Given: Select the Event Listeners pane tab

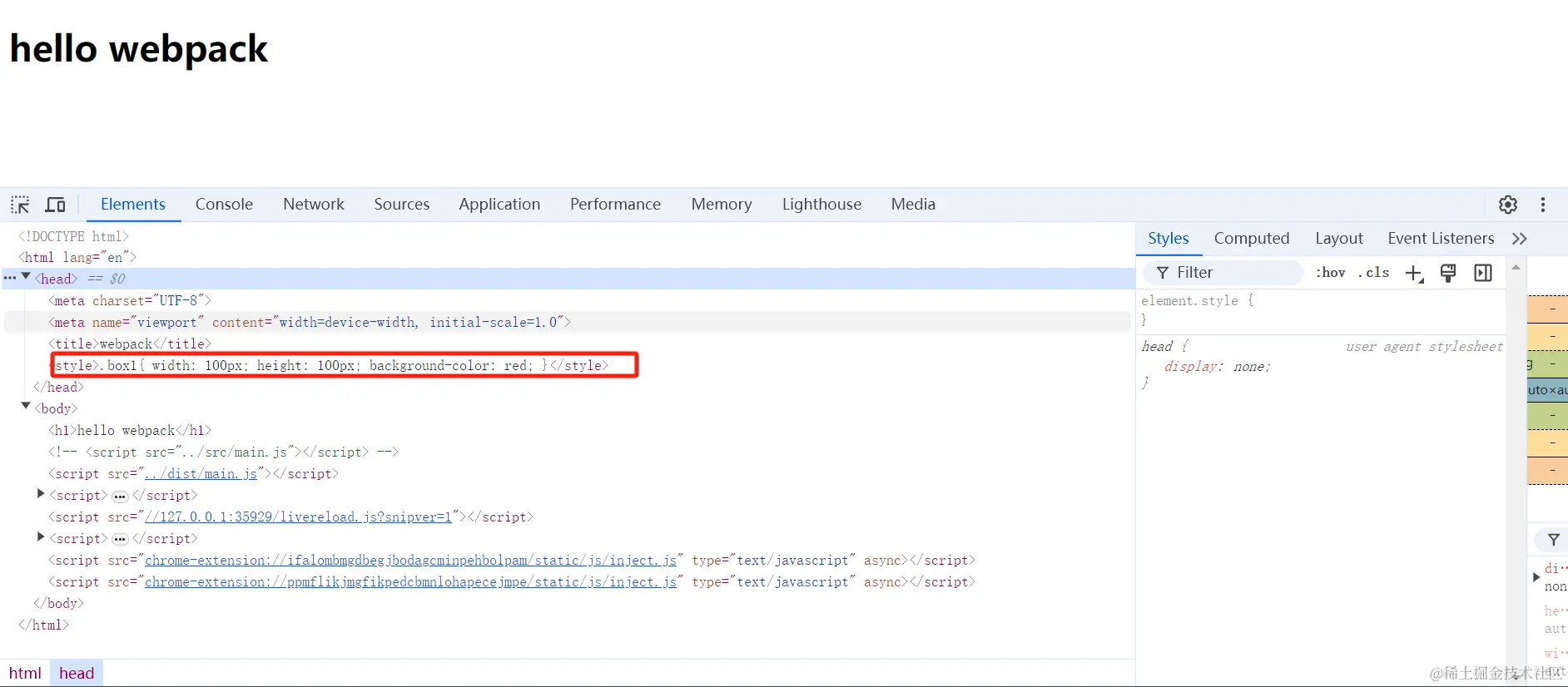Looking at the screenshot, I should pyautogui.click(x=1441, y=239).
